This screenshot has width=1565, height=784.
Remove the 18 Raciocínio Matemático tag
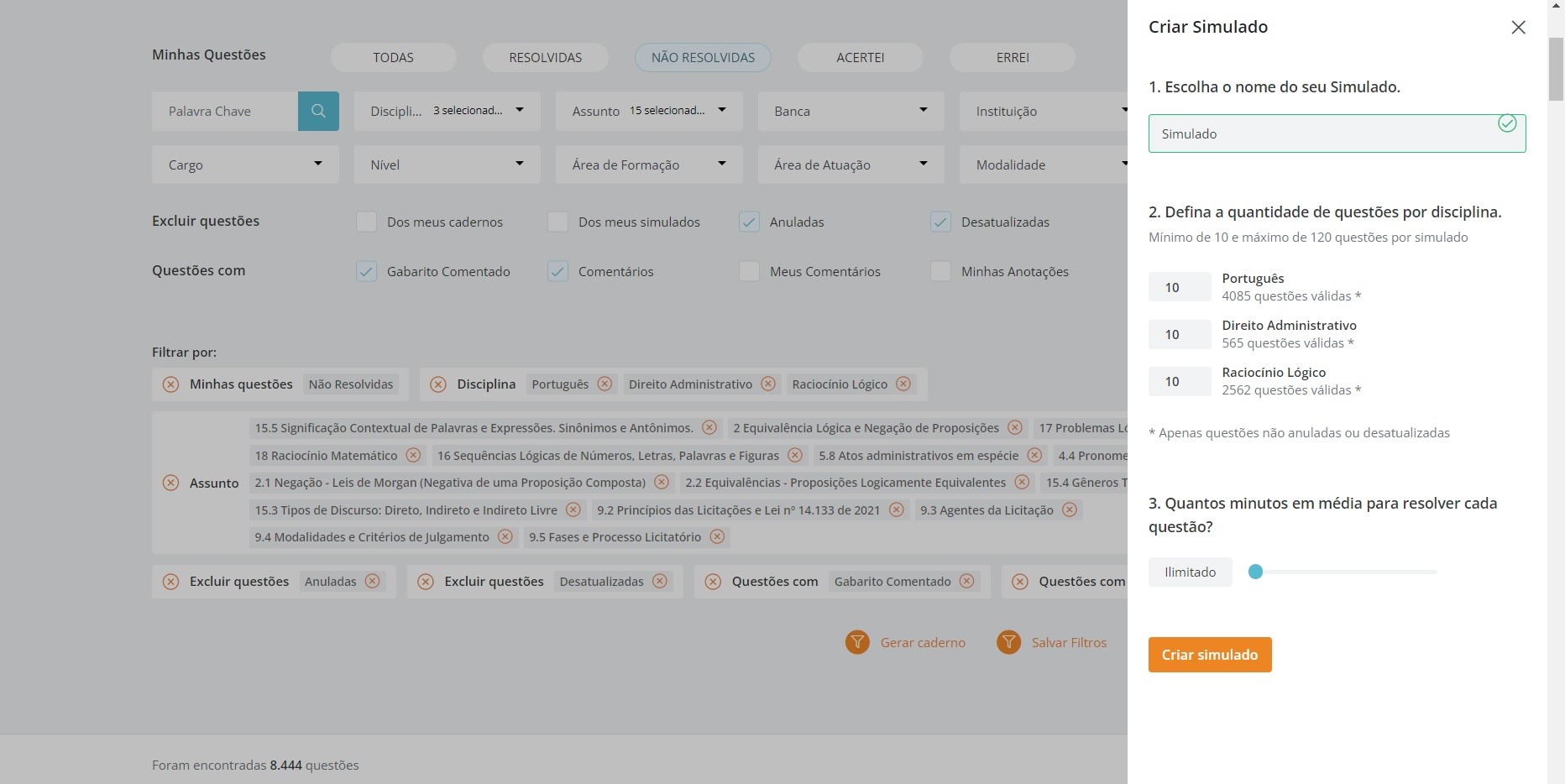(413, 455)
